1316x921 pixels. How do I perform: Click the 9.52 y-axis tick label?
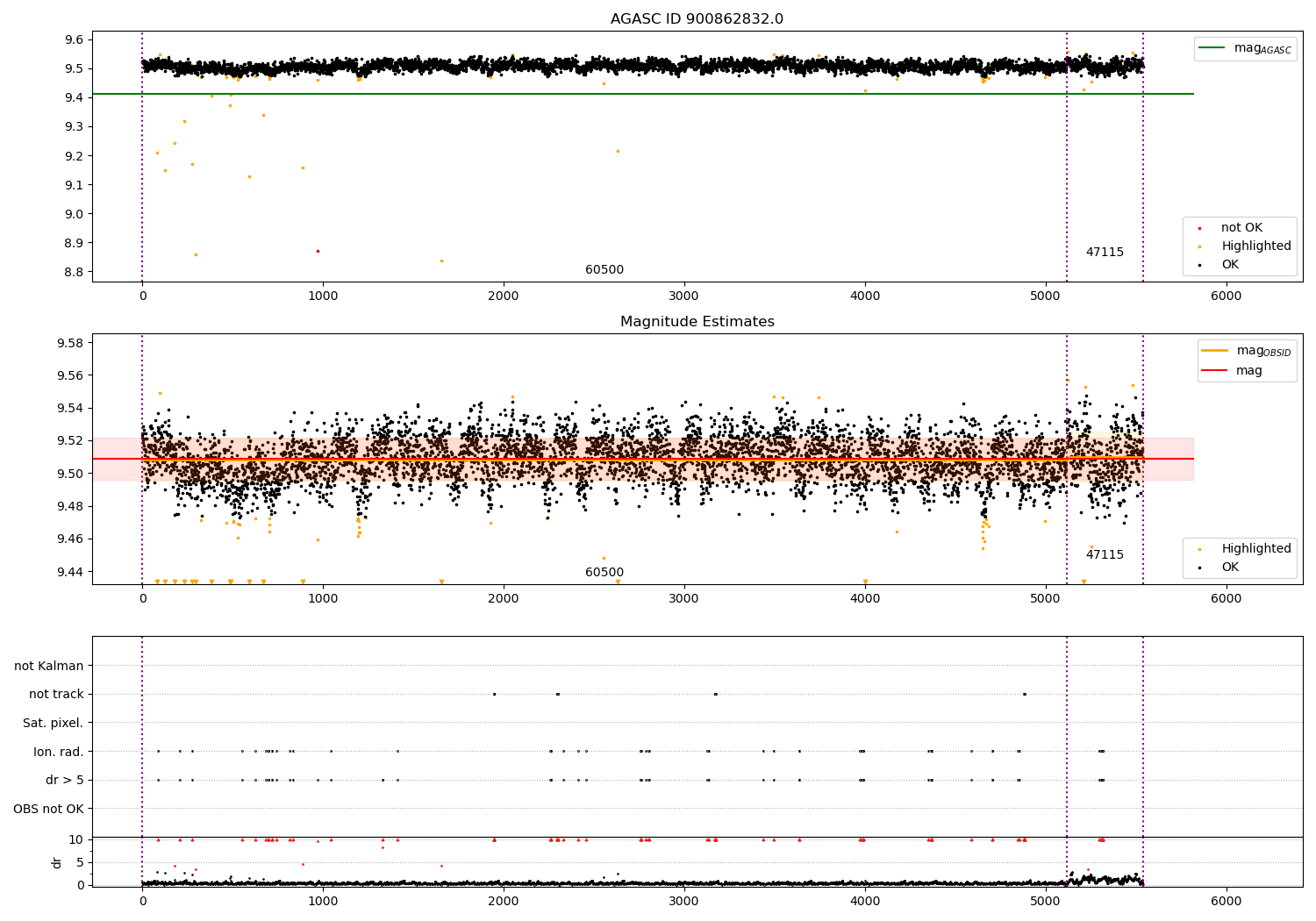pos(71,440)
